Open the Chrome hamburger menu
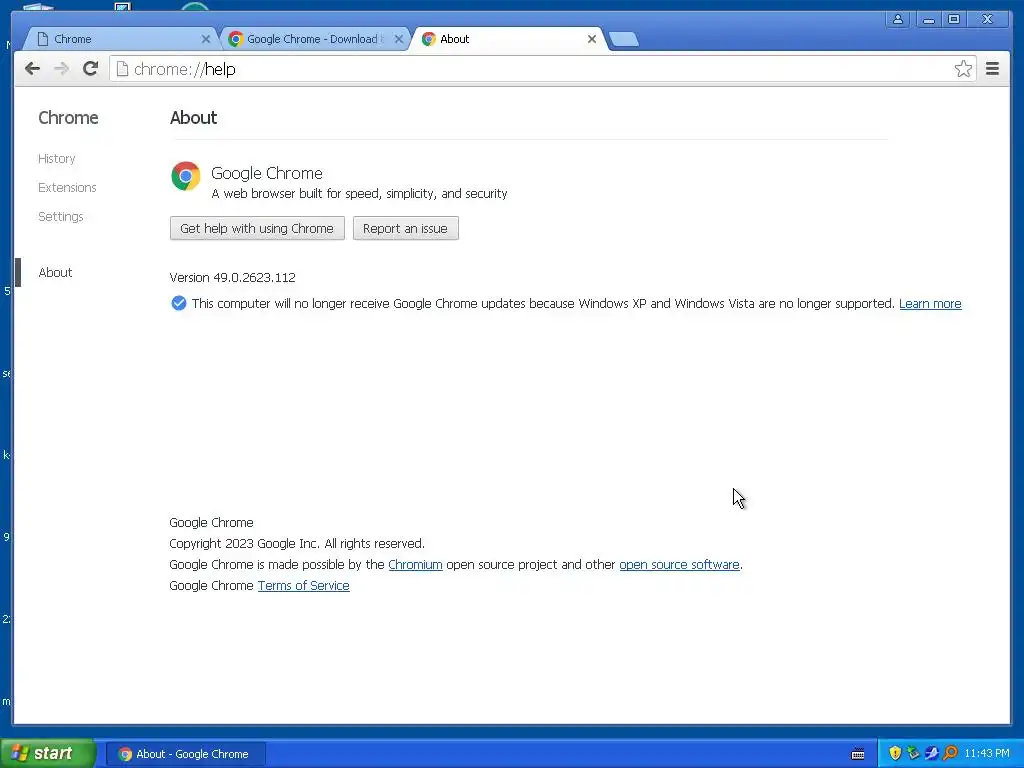 pyautogui.click(x=992, y=69)
